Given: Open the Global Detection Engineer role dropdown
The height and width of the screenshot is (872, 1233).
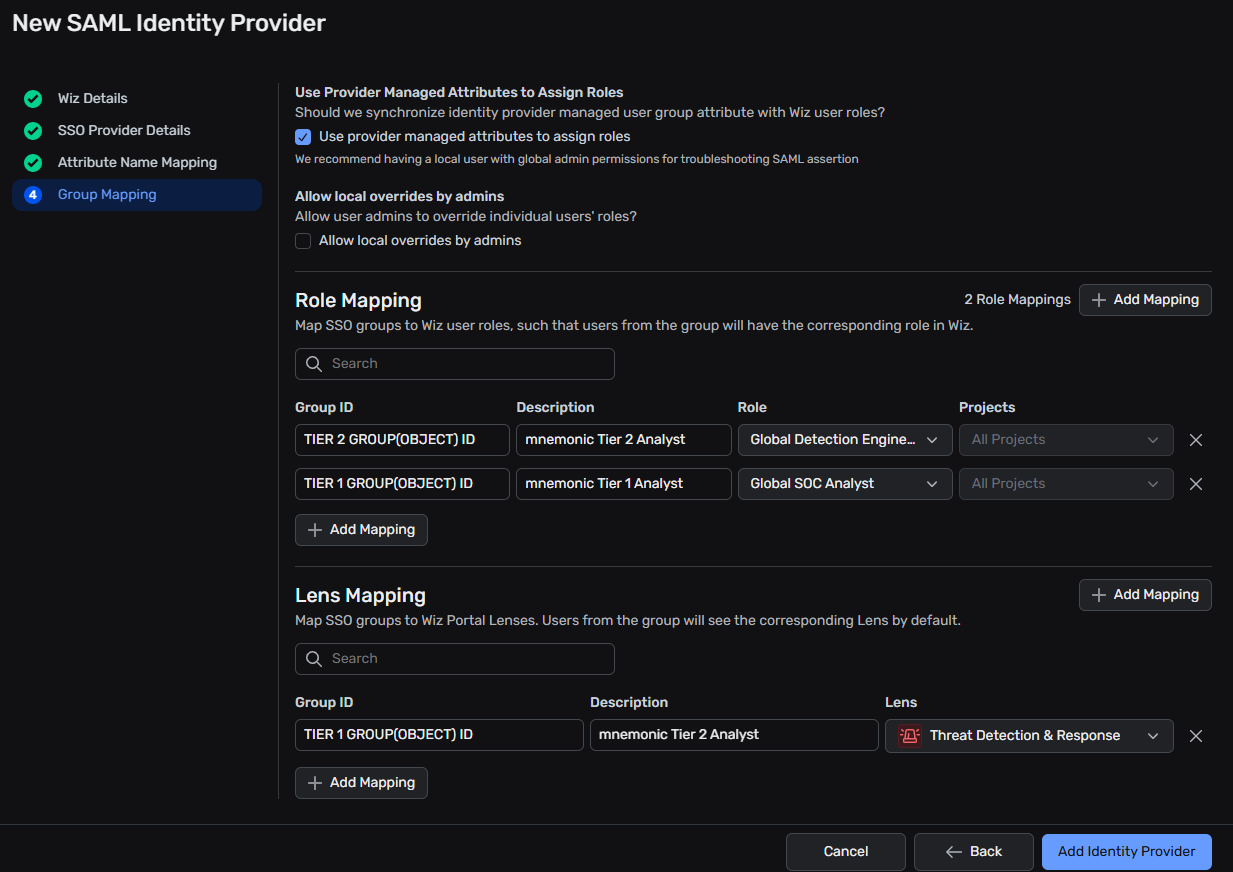Looking at the screenshot, I should tap(844, 440).
